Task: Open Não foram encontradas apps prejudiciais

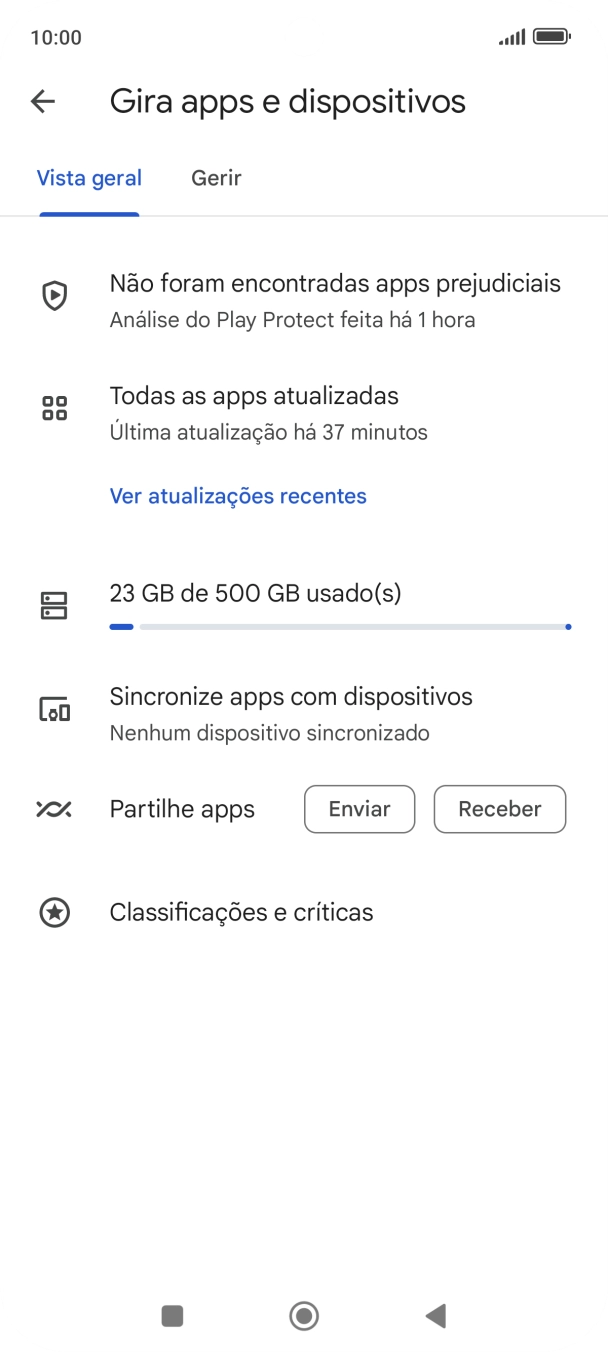Action: [x=334, y=300]
